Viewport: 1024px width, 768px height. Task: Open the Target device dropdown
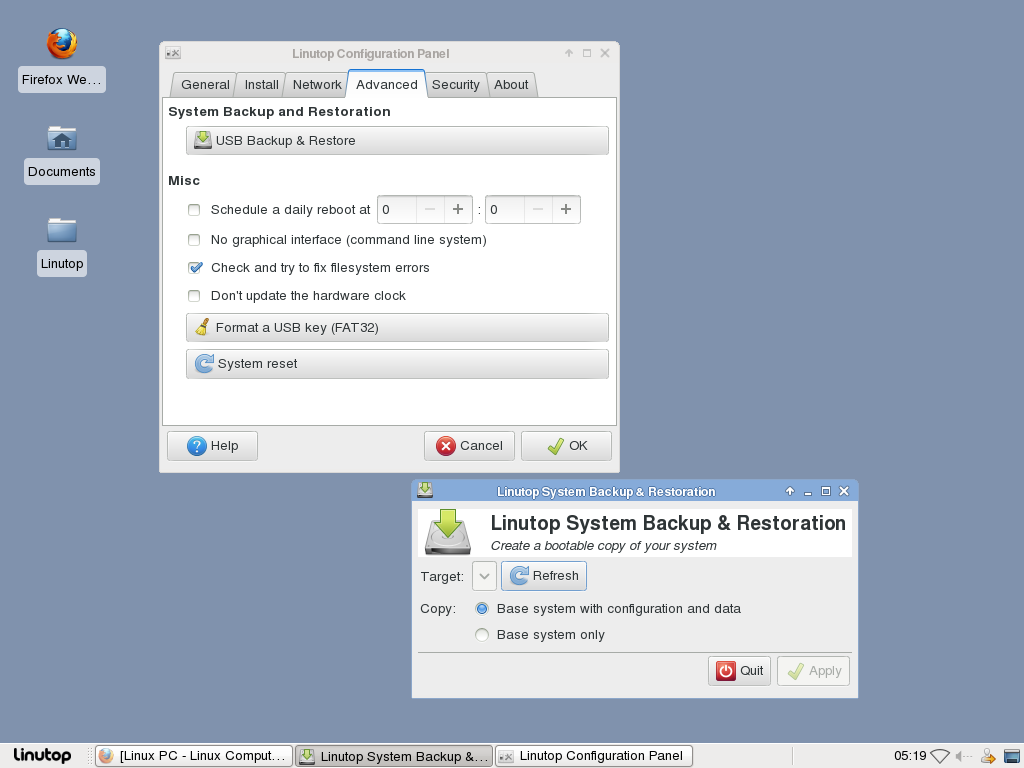click(484, 576)
